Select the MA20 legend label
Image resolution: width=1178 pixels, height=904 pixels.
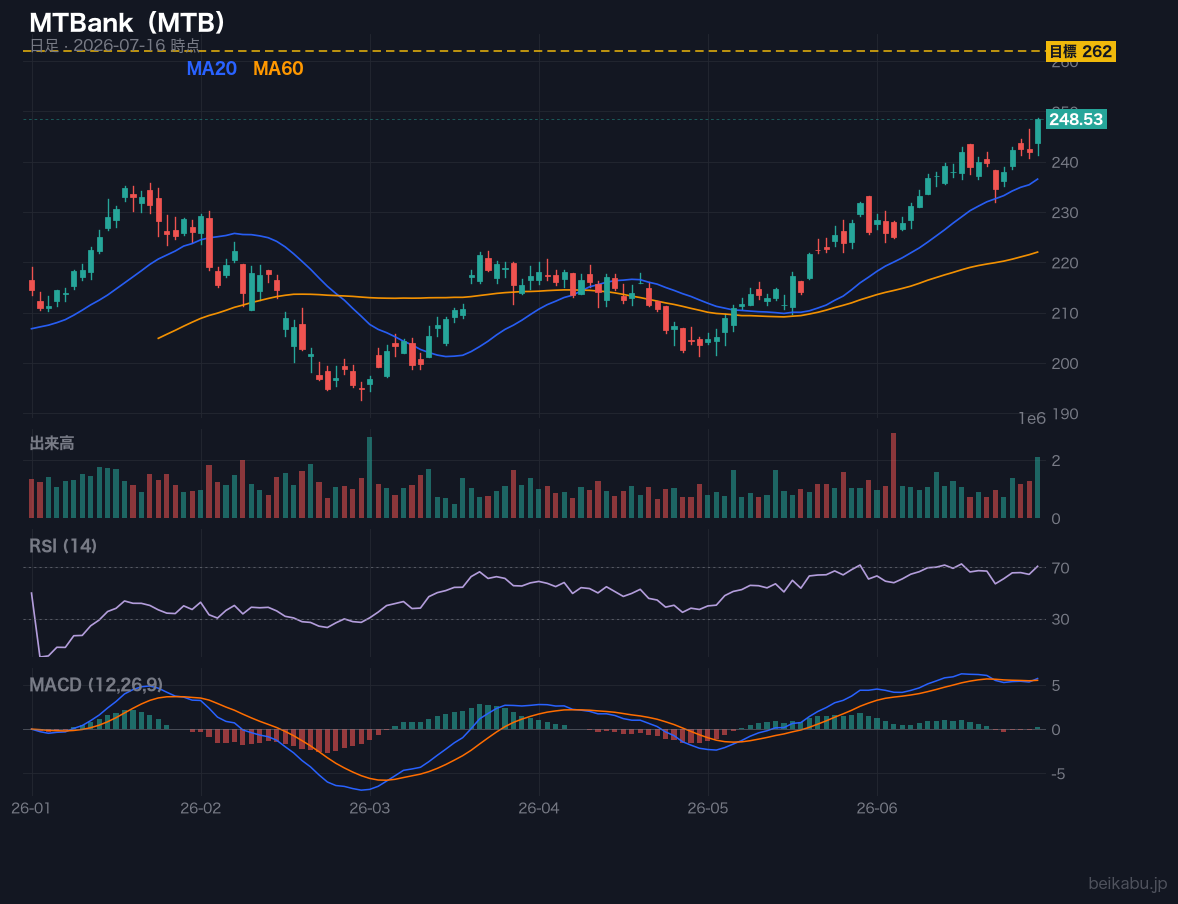211,68
